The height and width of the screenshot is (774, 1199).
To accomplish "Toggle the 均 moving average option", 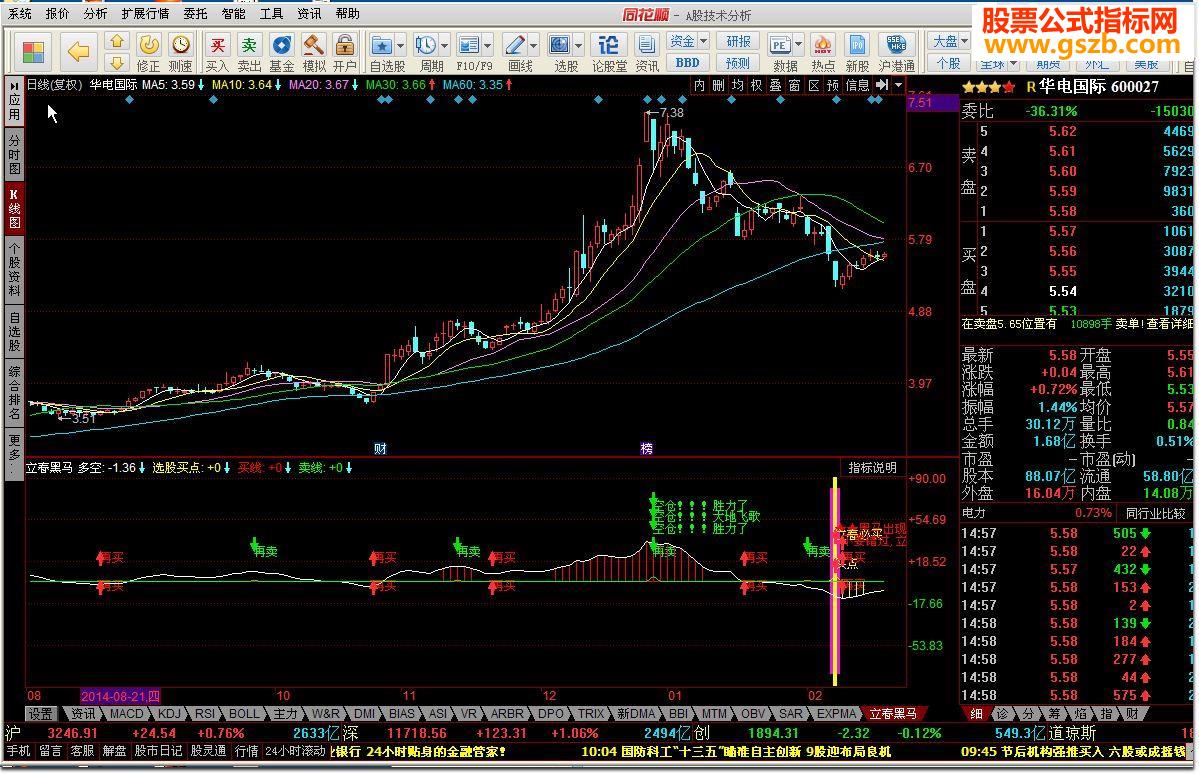I will 737,85.
